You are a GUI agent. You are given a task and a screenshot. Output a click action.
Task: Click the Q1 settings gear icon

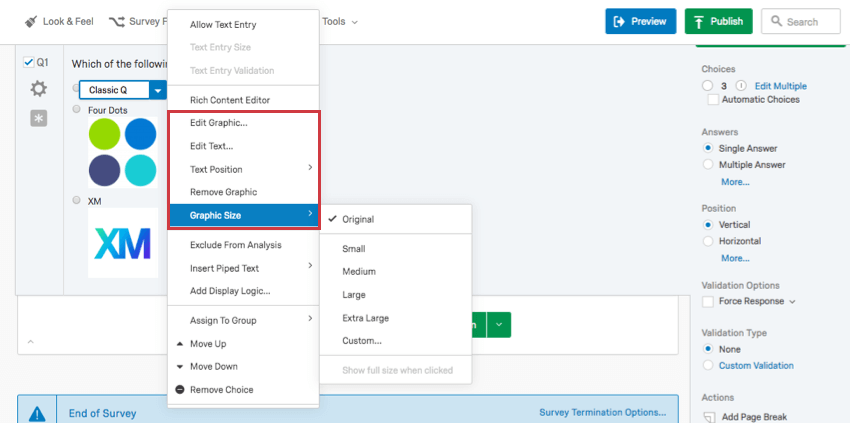pos(38,89)
